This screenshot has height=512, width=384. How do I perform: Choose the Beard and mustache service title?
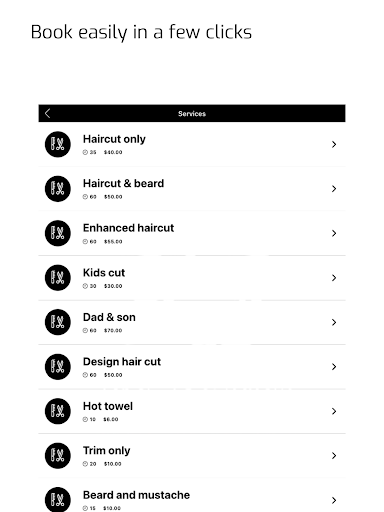coord(136,495)
